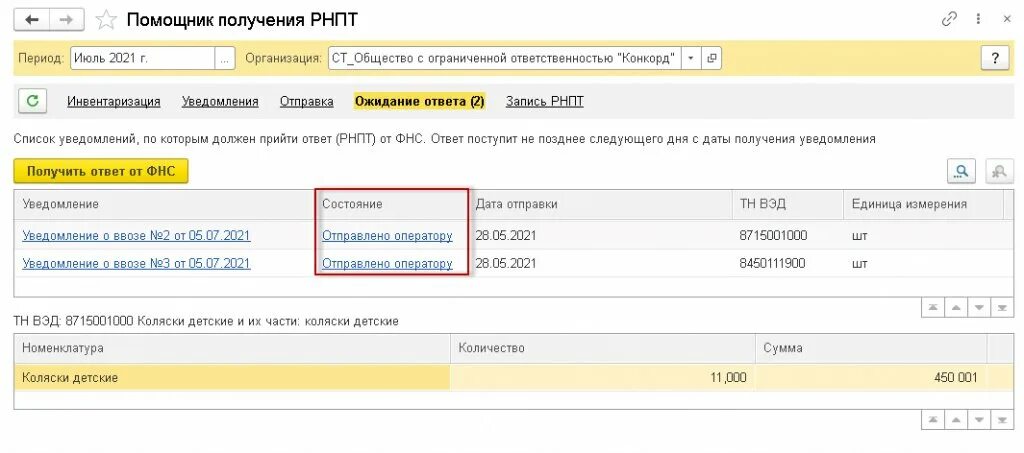
Task: Open search with the magnifier icon
Action: tap(961, 171)
